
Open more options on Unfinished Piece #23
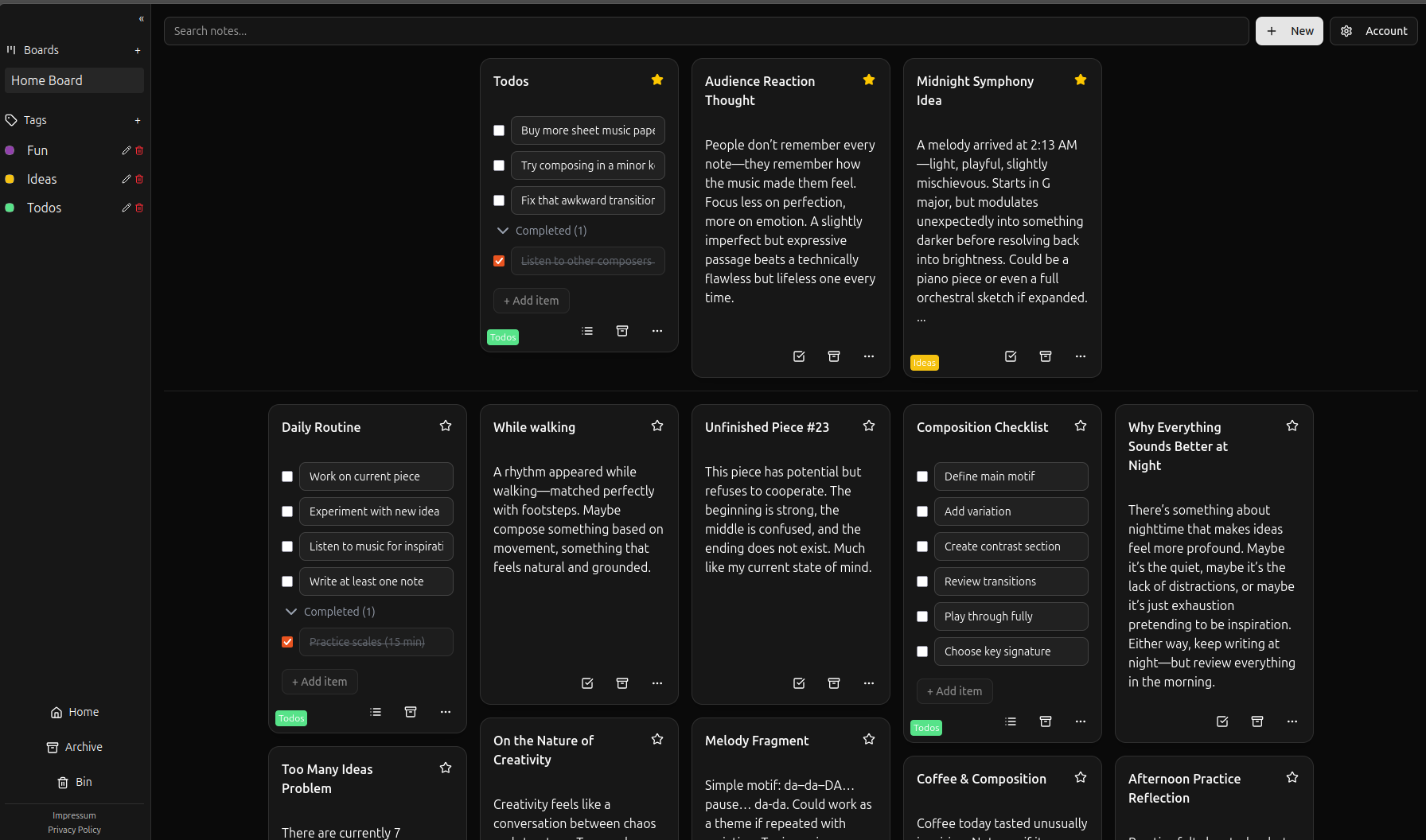[x=869, y=683]
